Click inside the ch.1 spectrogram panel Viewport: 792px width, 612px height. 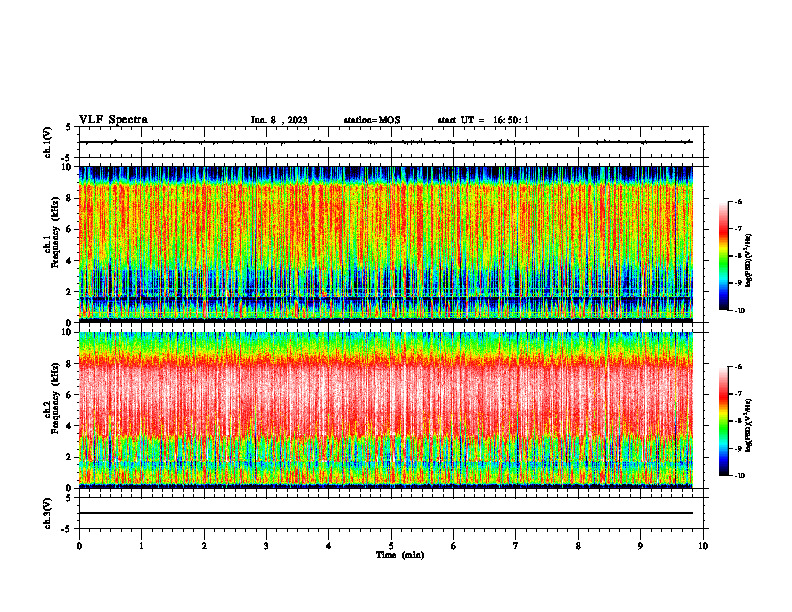point(386,244)
